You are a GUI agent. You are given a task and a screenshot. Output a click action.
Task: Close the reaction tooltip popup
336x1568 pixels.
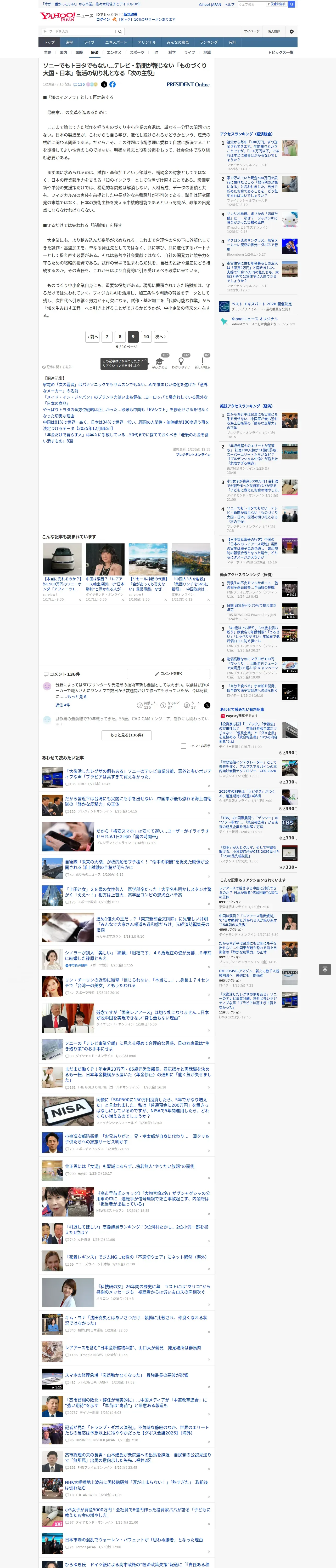click(x=145, y=361)
